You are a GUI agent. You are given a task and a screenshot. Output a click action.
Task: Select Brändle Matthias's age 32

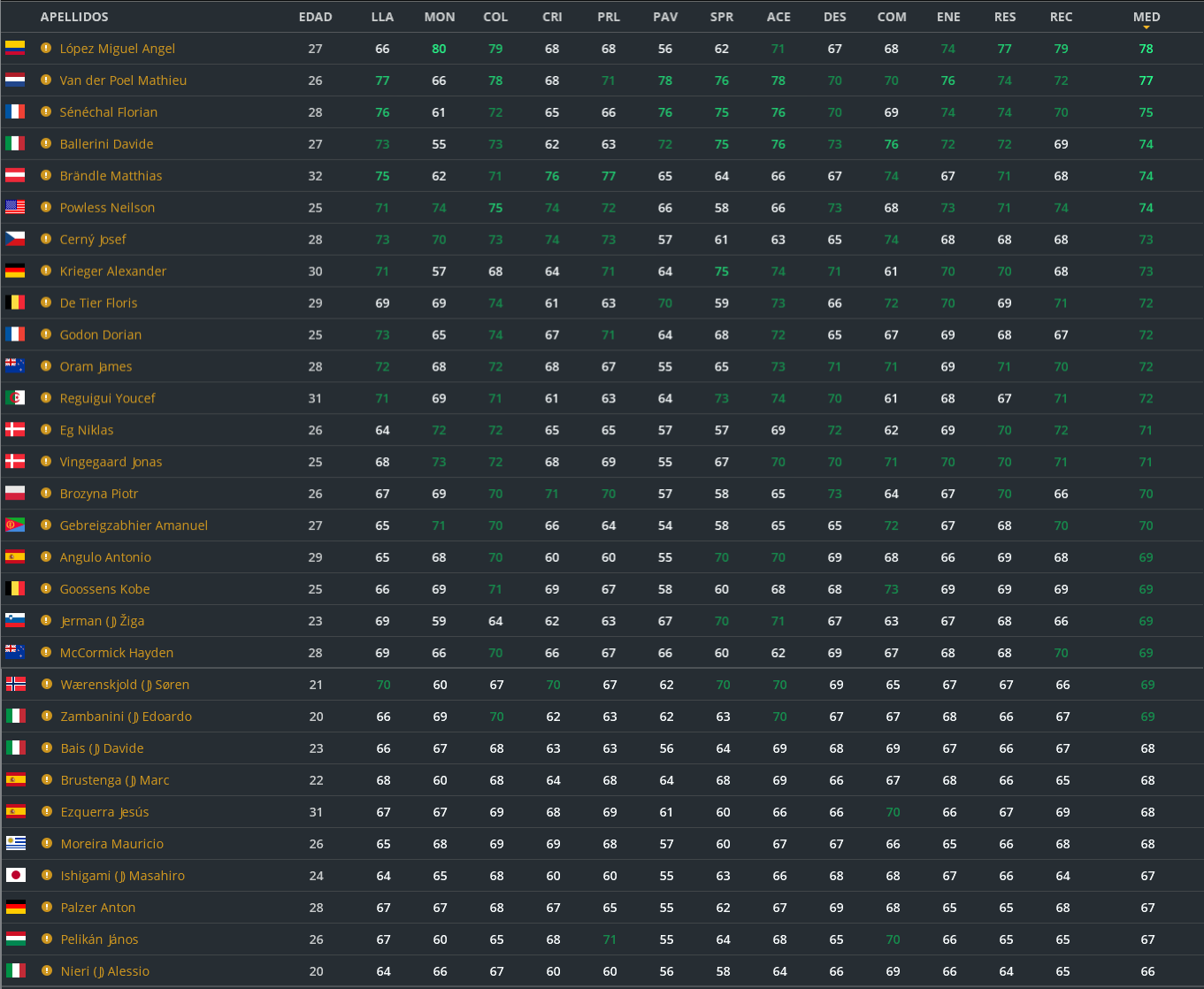click(x=316, y=176)
